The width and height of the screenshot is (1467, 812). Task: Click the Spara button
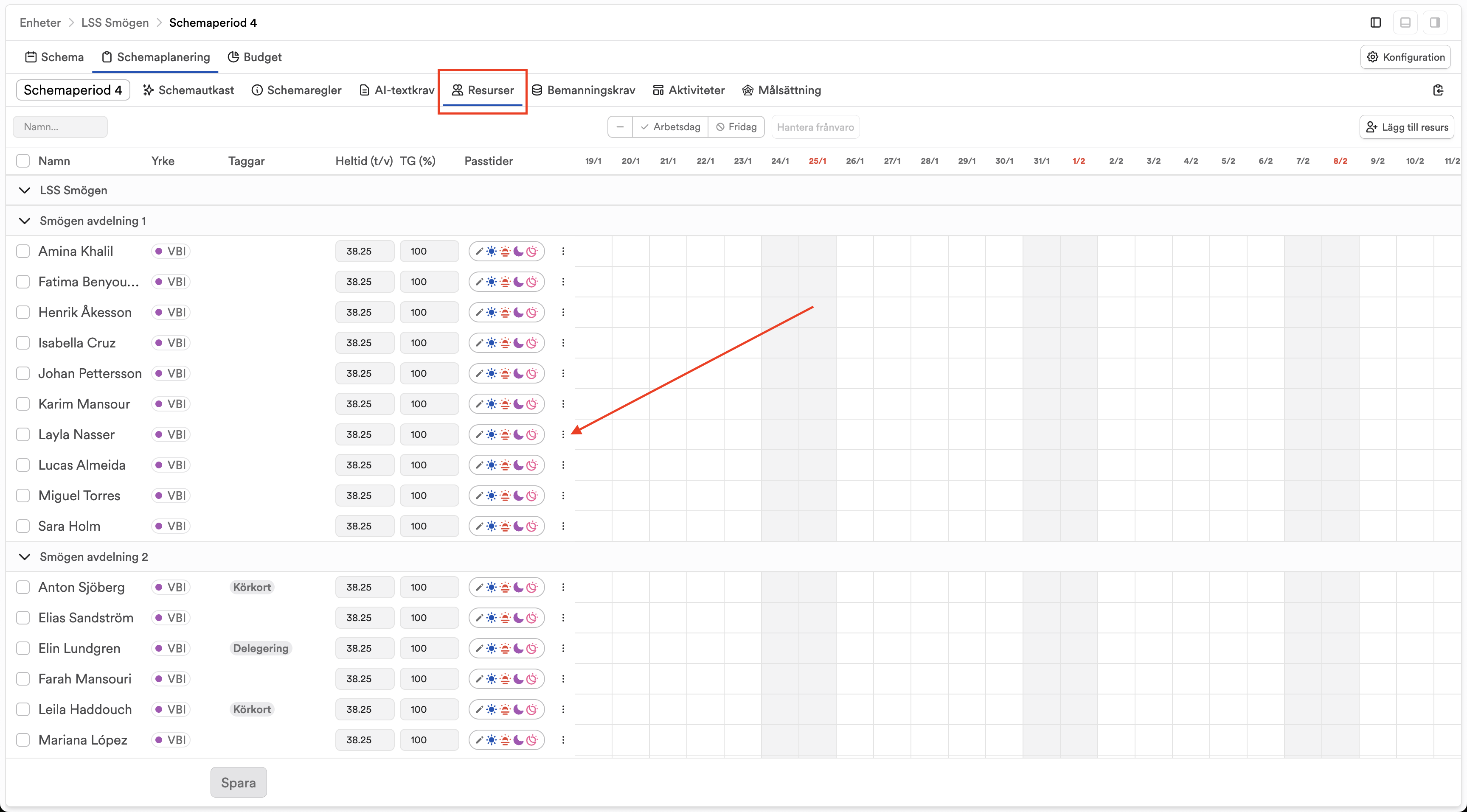(x=239, y=782)
